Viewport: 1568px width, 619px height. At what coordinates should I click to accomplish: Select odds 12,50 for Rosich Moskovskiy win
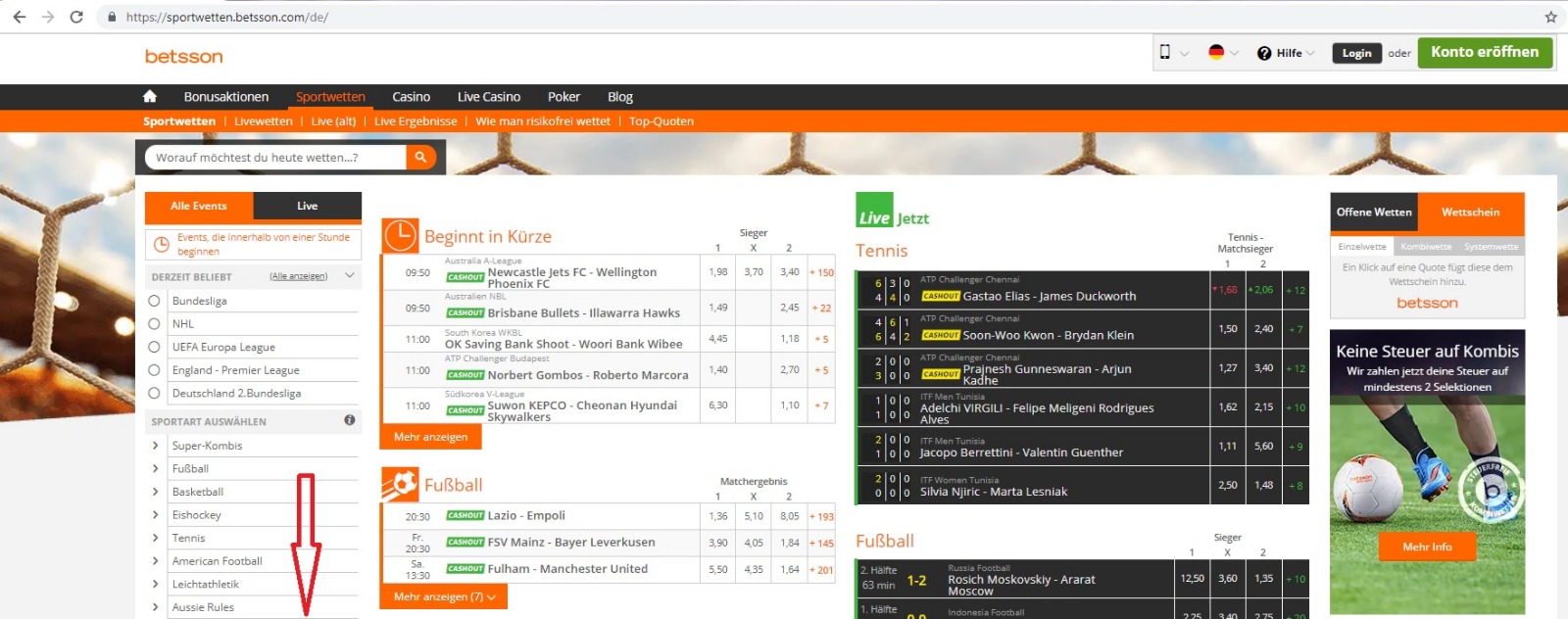pyautogui.click(x=1193, y=579)
